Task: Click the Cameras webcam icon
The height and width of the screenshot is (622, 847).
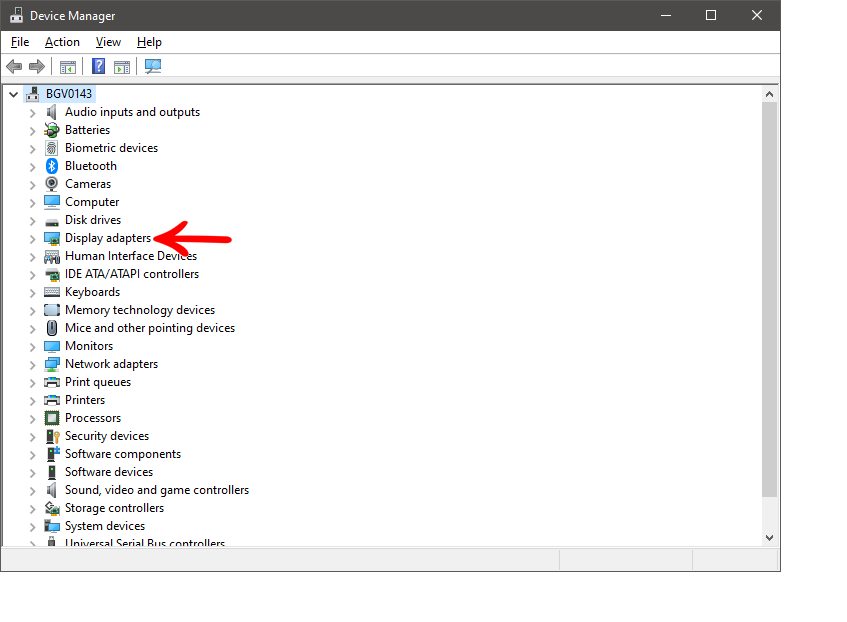Action: 52,184
